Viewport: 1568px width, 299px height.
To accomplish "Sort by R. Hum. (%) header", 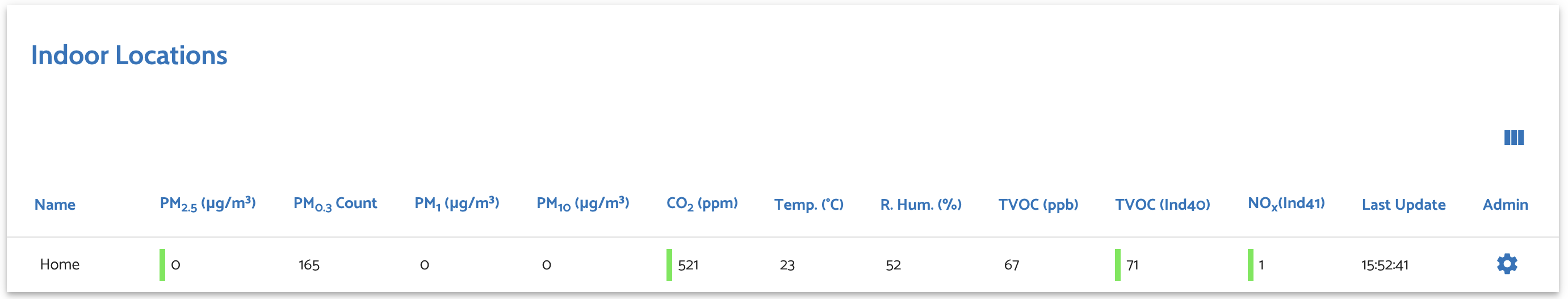I will [920, 205].
